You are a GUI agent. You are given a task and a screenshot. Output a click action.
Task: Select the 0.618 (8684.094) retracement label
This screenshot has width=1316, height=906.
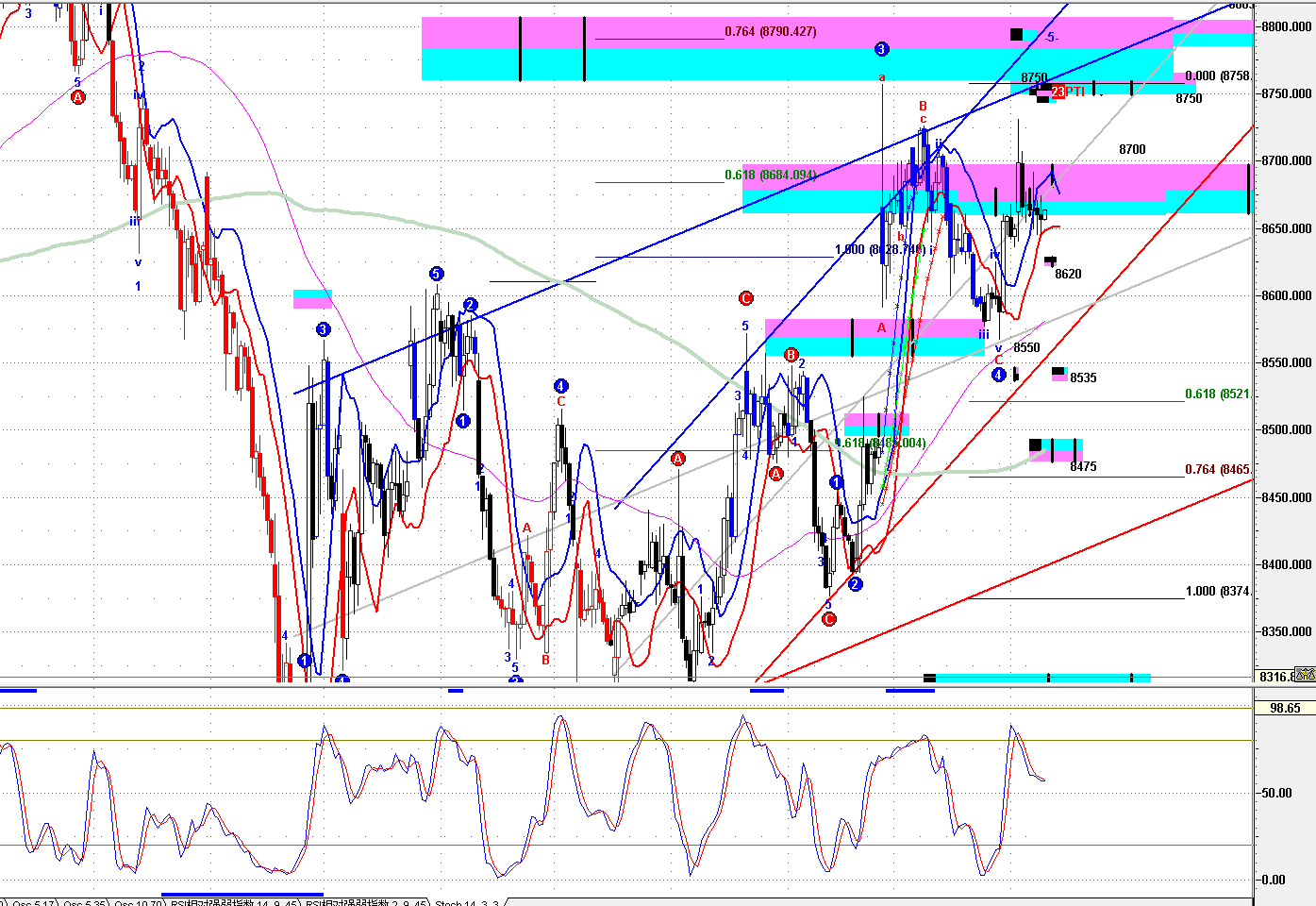771,175
